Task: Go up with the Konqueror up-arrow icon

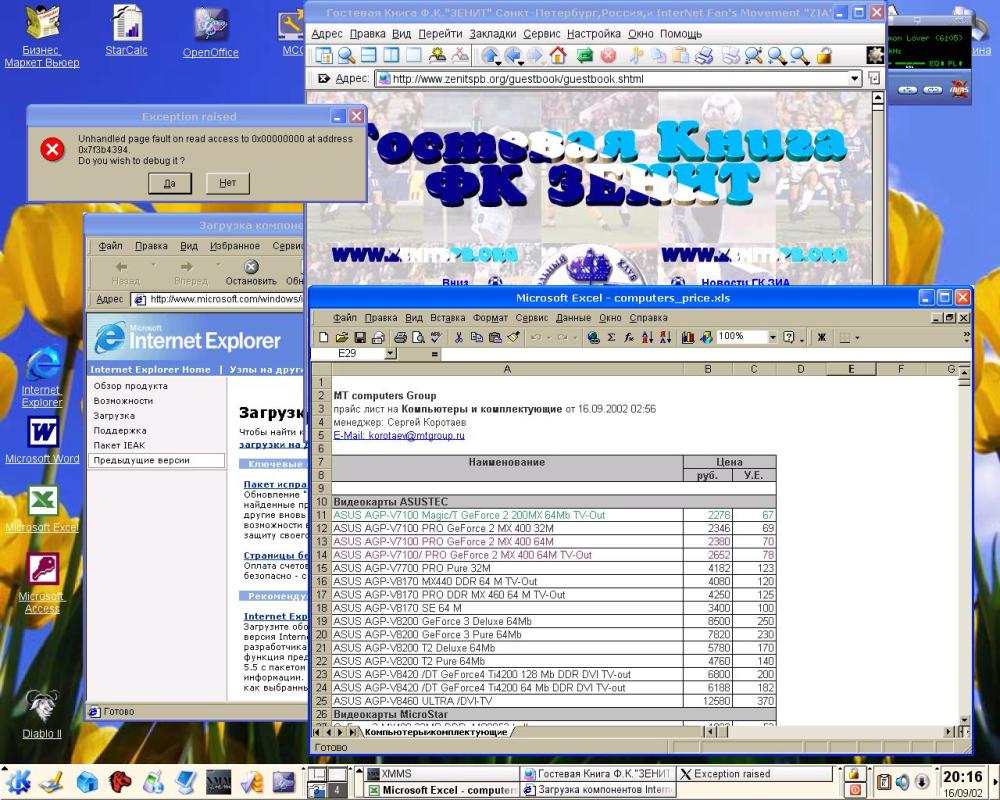Action: coord(490,56)
